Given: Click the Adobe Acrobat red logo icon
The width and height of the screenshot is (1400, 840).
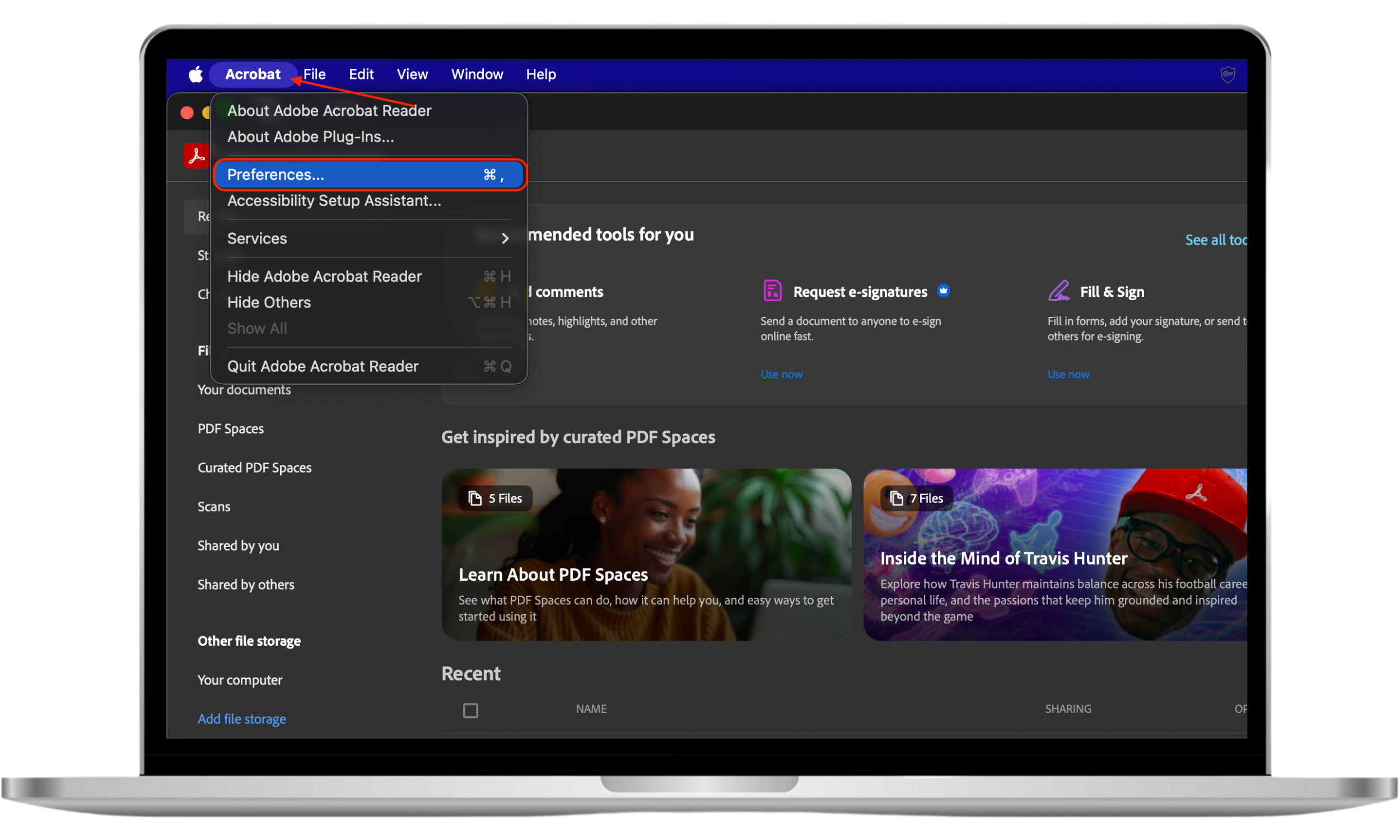Looking at the screenshot, I should [197, 155].
